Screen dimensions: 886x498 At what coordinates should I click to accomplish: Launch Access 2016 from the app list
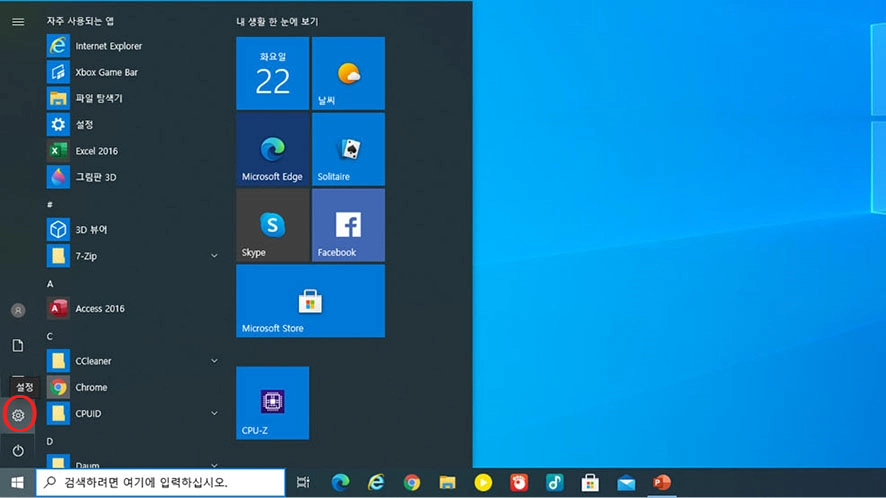point(133,309)
